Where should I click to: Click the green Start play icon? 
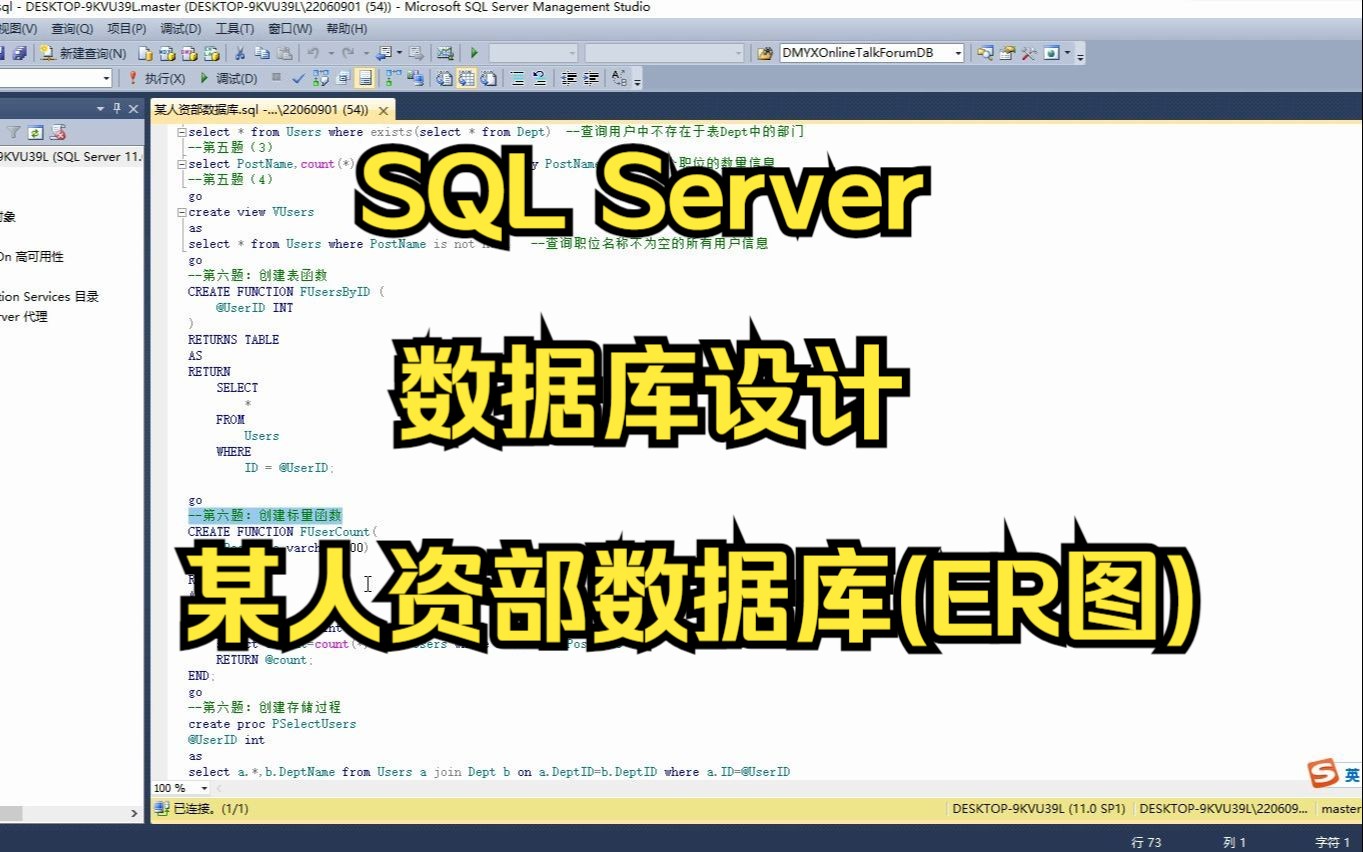click(475, 53)
